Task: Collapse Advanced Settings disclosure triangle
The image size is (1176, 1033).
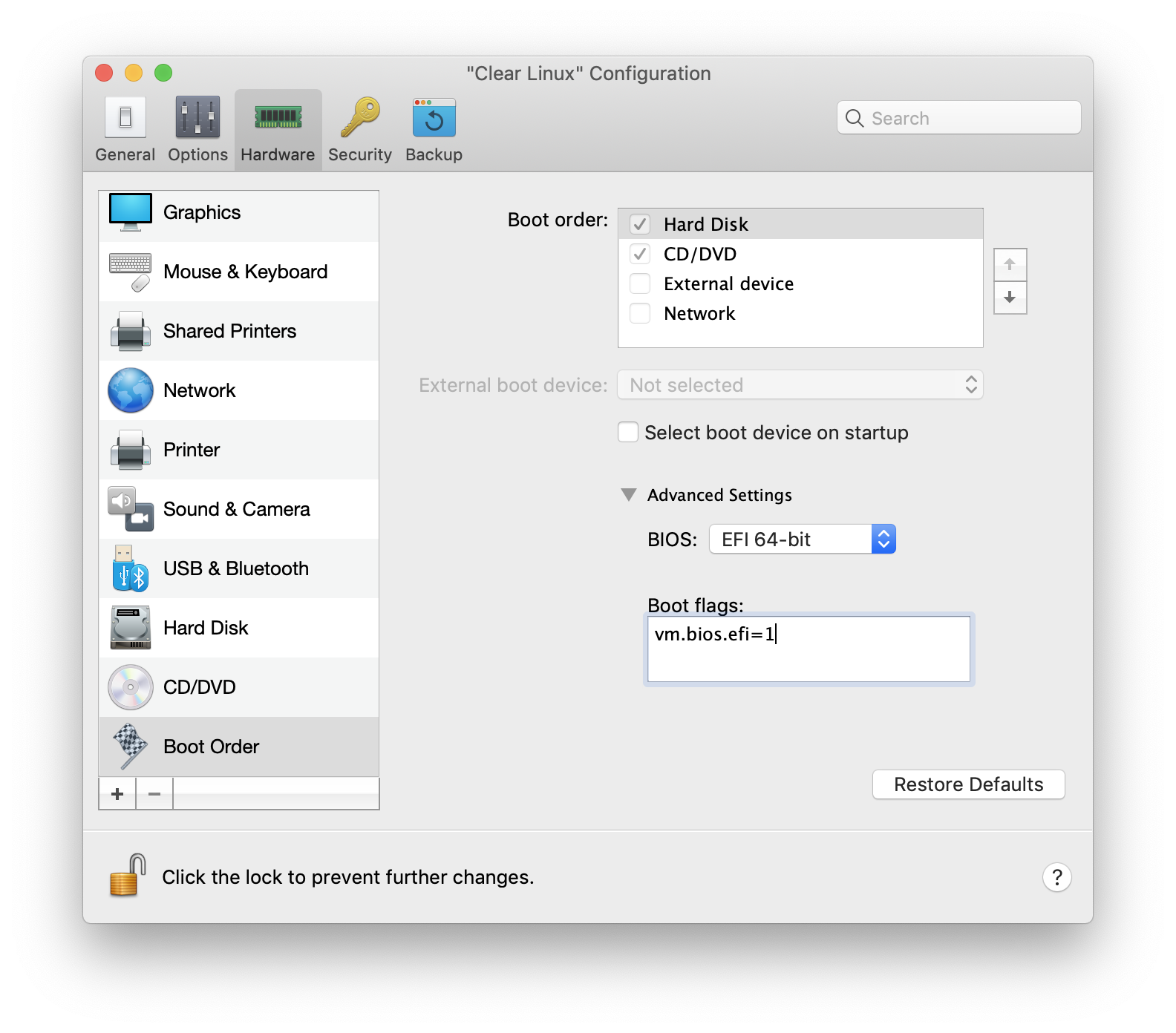Action: click(629, 495)
